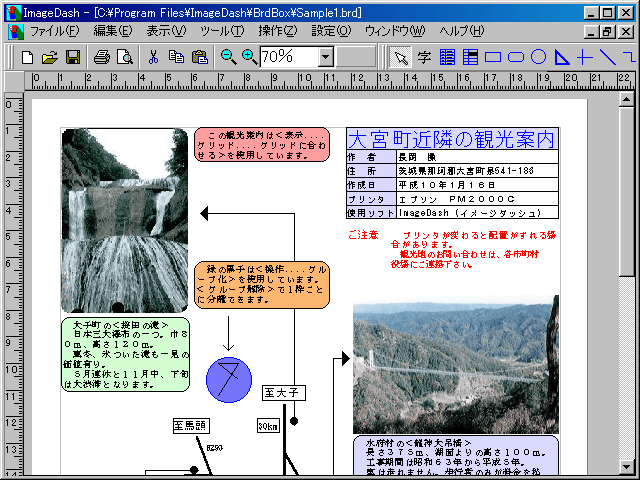Select the second table tool with header row
640x480 pixels.
click(x=470, y=58)
